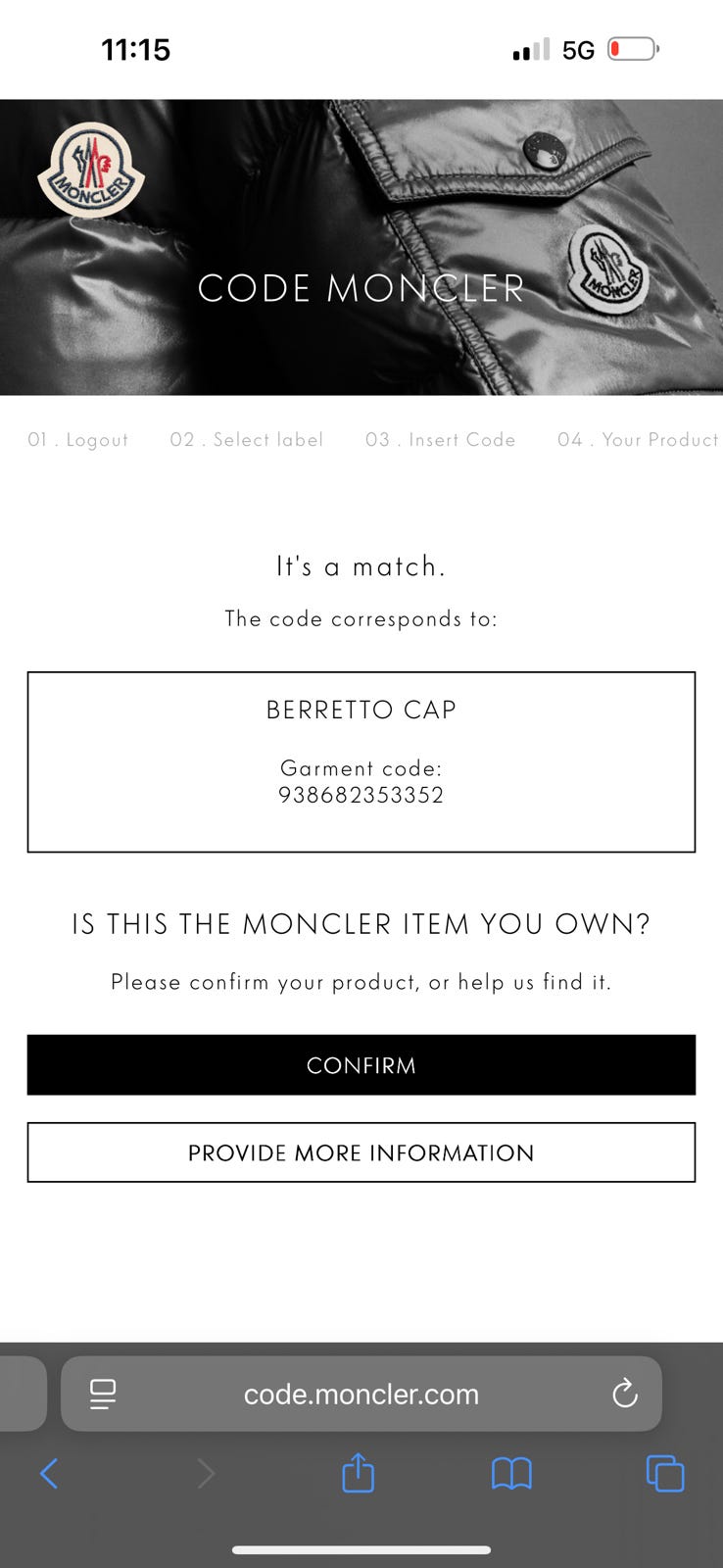This screenshot has width=723, height=1568.
Task: Show all open tabs icon
Action: click(x=665, y=1472)
